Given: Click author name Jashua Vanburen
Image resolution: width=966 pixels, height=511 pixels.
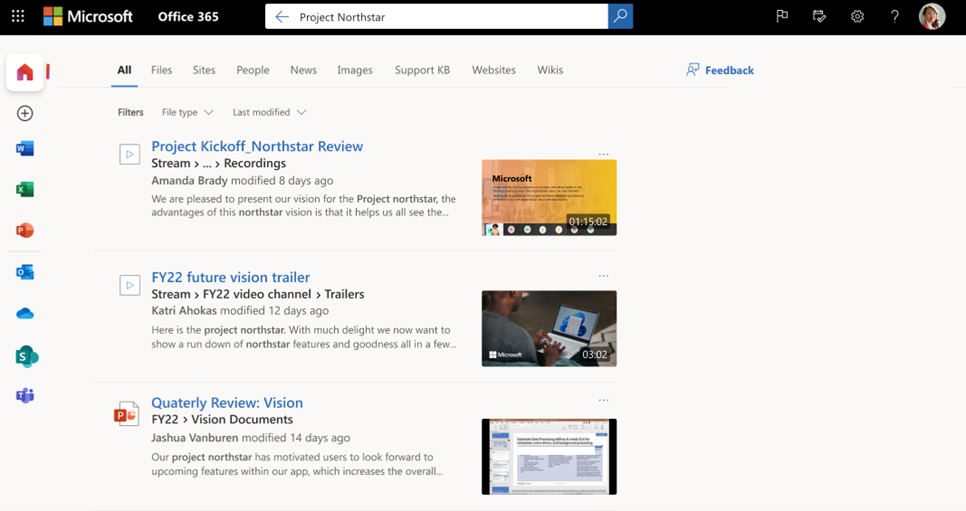Looking at the screenshot, I should [195, 438].
